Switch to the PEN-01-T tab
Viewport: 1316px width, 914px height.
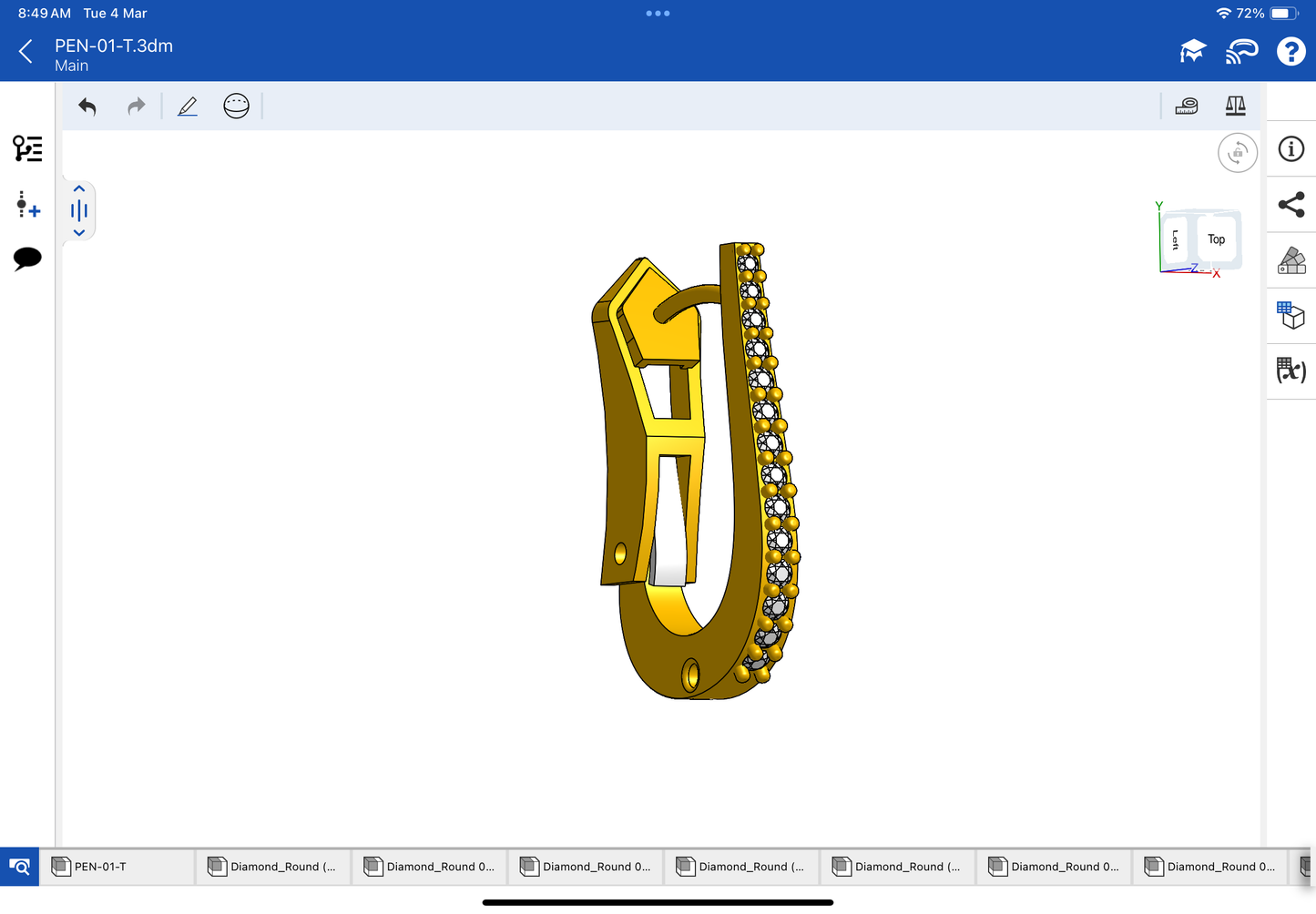117,867
